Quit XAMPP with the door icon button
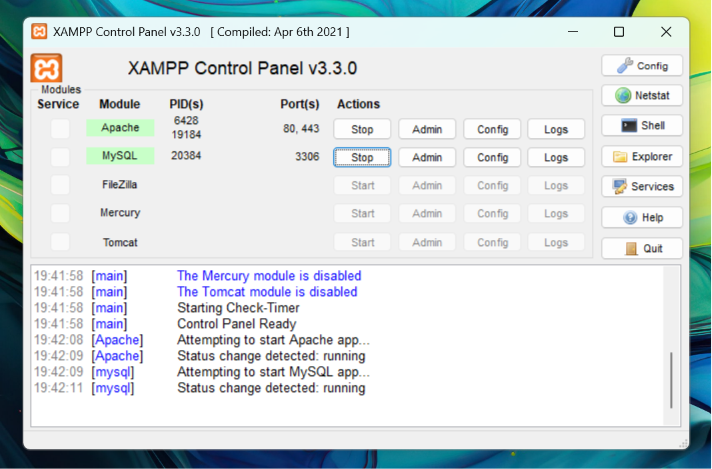The height and width of the screenshot is (469, 712). point(642,248)
